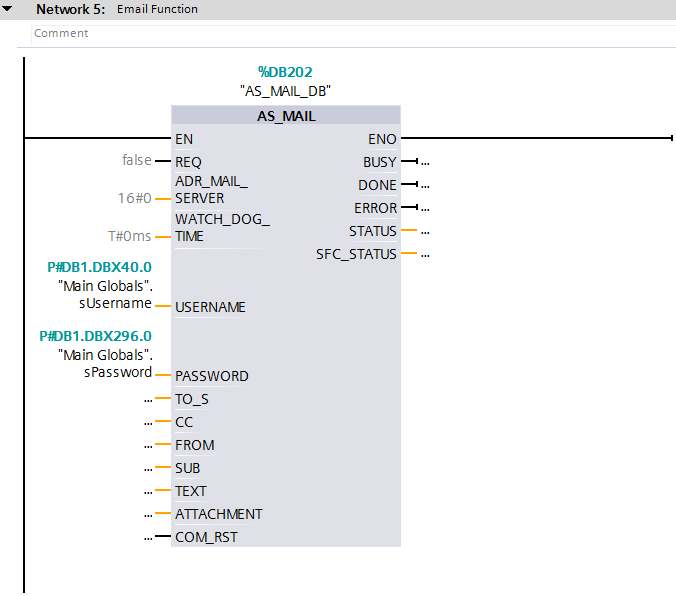Image resolution: width=676 pixels, height=596 pixels.
Task: Click the DONE output placeholder
Action: coord(425,185)
